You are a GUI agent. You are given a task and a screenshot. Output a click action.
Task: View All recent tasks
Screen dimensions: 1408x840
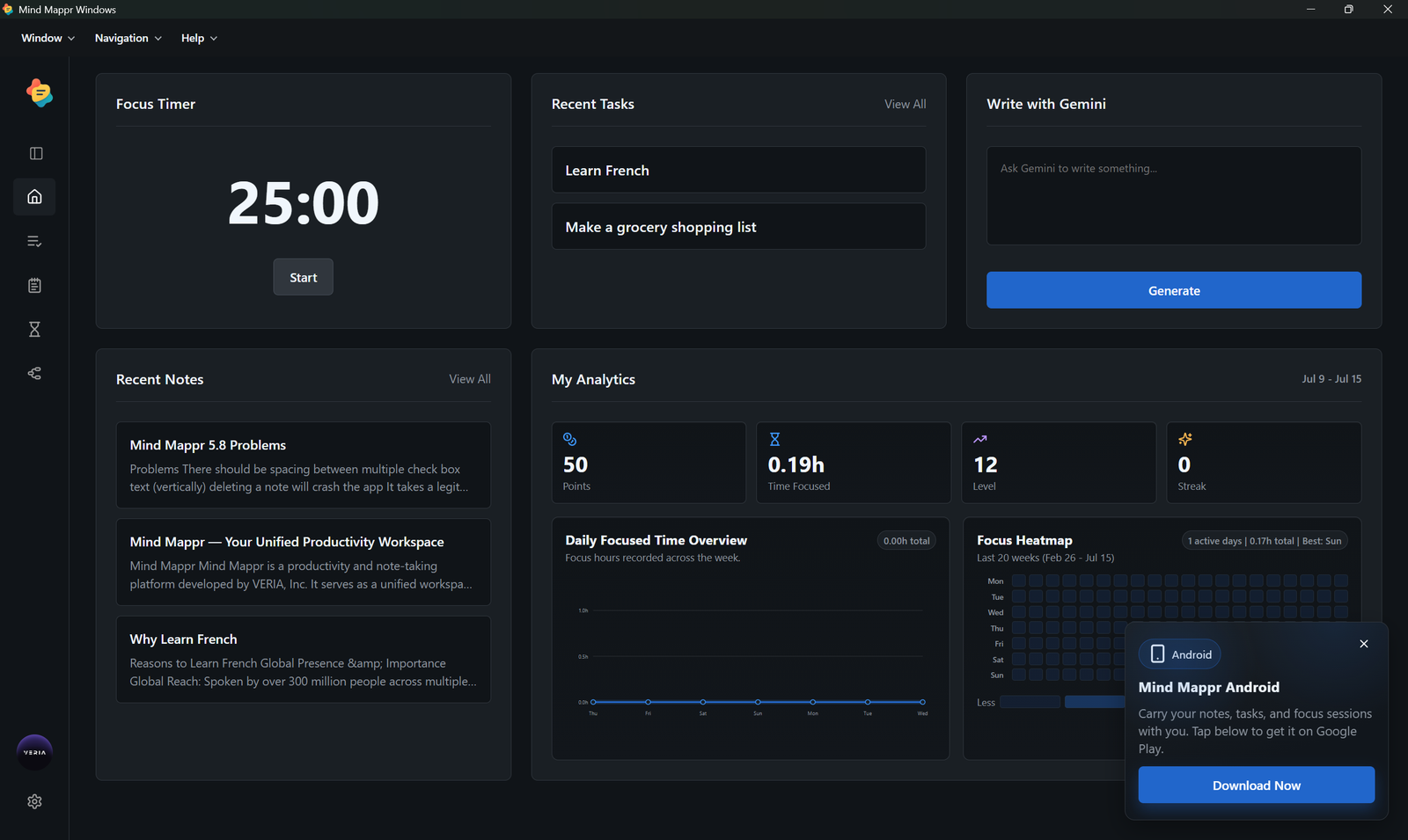[906, 104]
